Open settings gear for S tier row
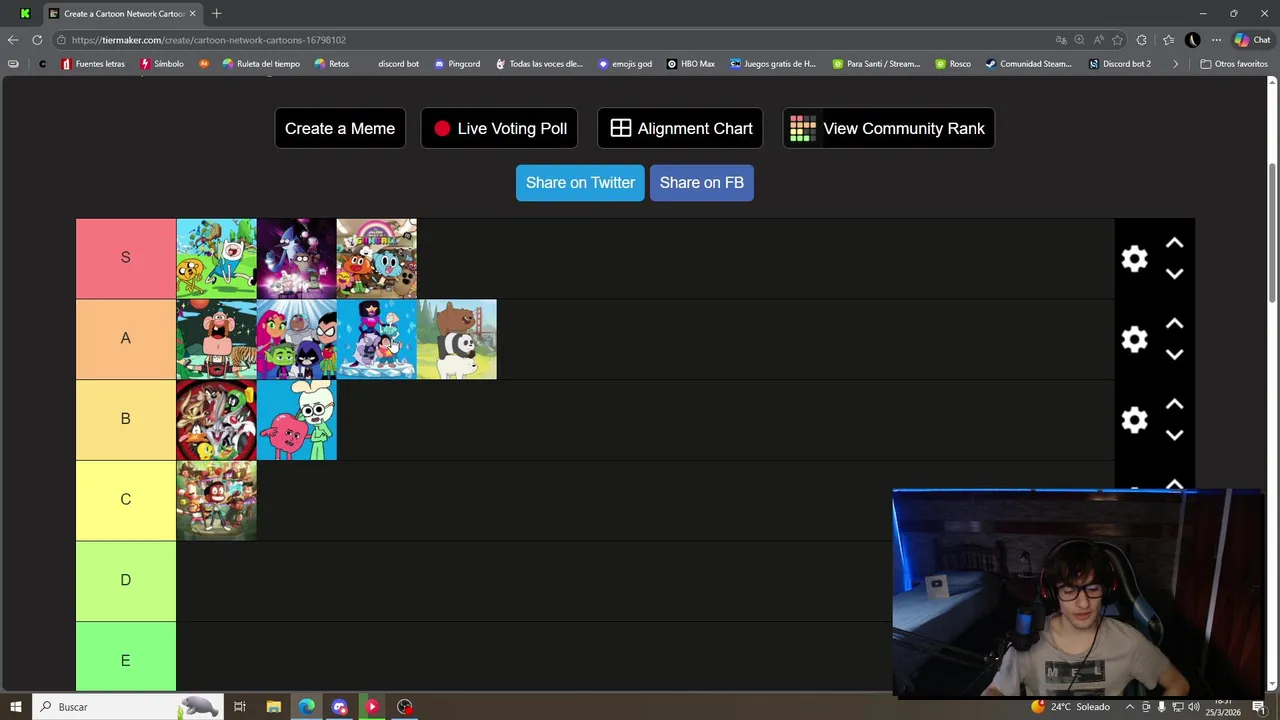 (x=1134, y=259)
